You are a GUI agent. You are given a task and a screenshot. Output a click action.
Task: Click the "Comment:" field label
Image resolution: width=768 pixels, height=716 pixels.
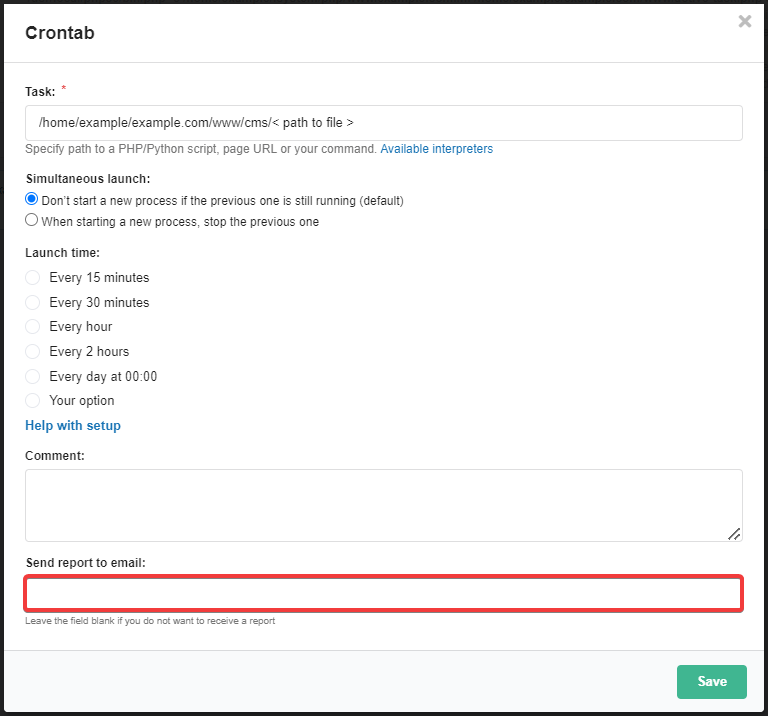pyautogui.click(x=55, y=455)
